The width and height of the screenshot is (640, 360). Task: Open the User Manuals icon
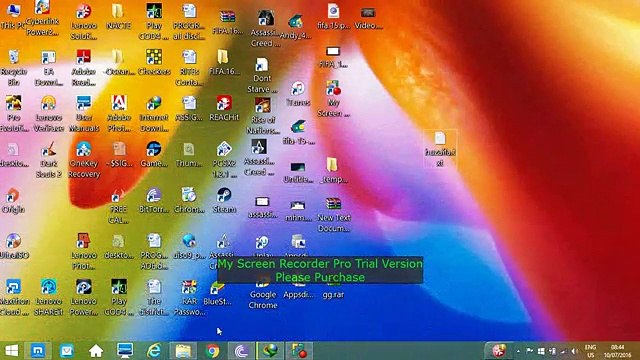(x=84, y=114)
